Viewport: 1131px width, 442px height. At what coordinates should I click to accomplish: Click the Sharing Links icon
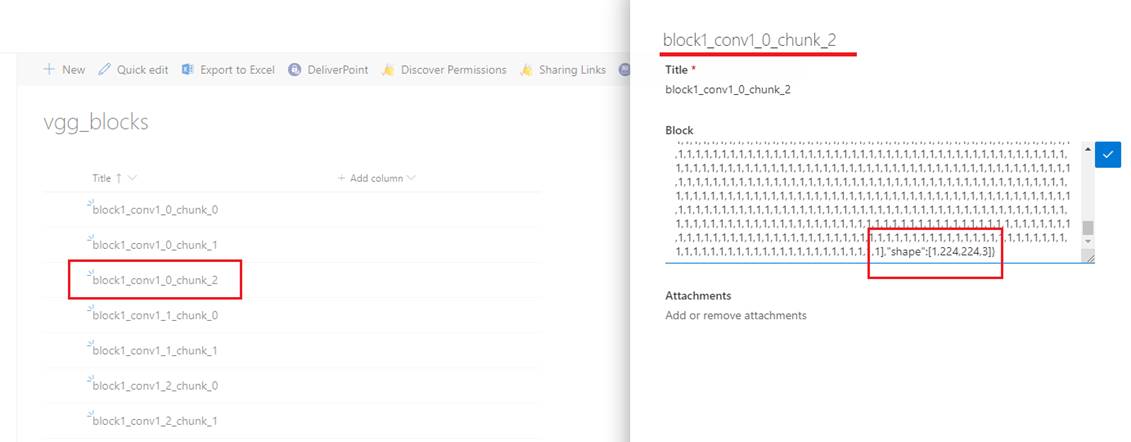(526, 70)
